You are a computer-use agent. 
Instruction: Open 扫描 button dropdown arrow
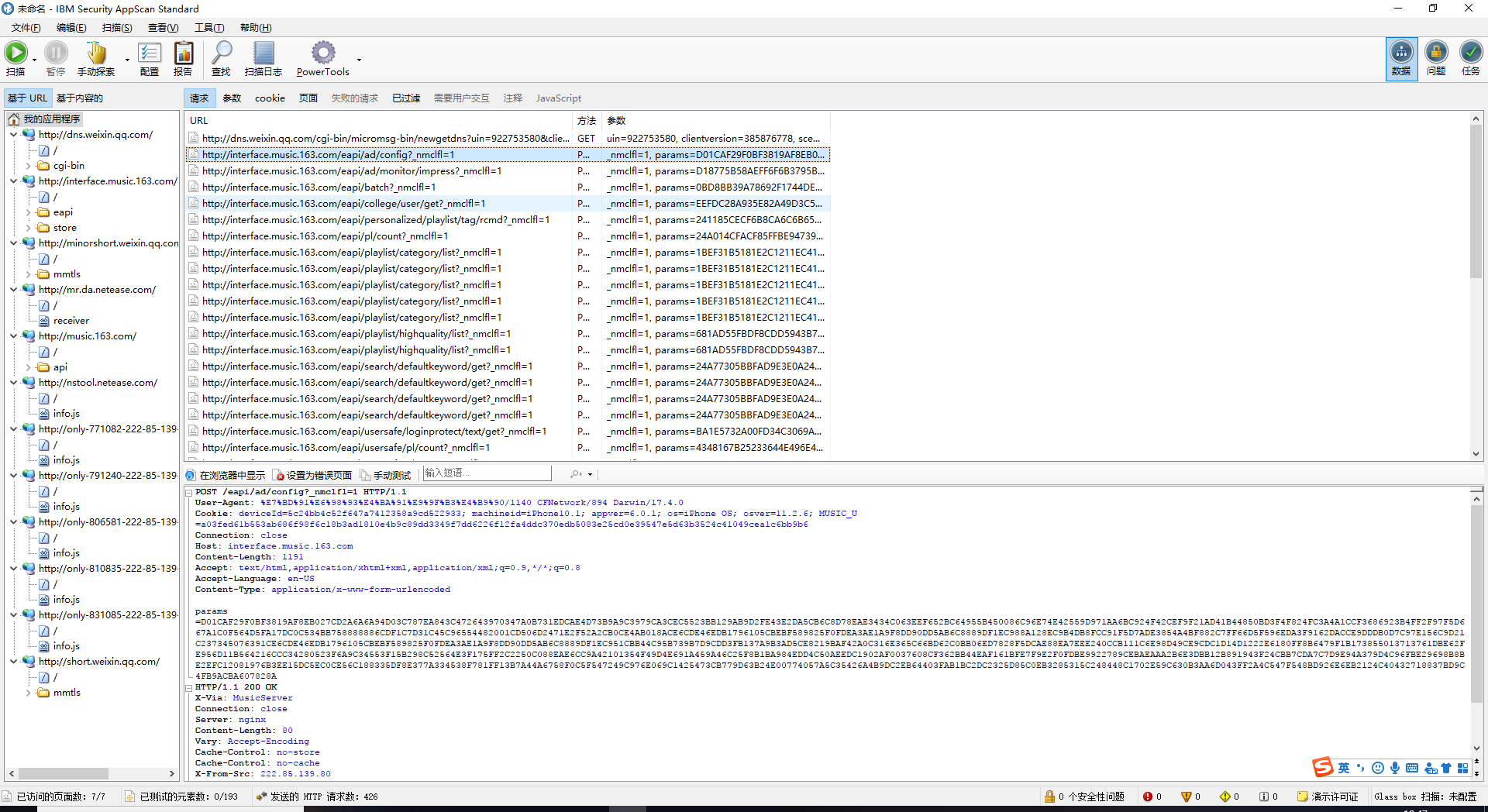click(34, 60)
